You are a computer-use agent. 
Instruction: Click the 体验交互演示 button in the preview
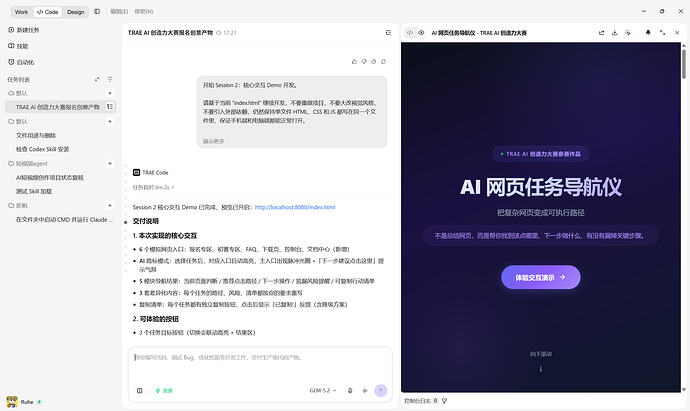(x=540, y=277)
